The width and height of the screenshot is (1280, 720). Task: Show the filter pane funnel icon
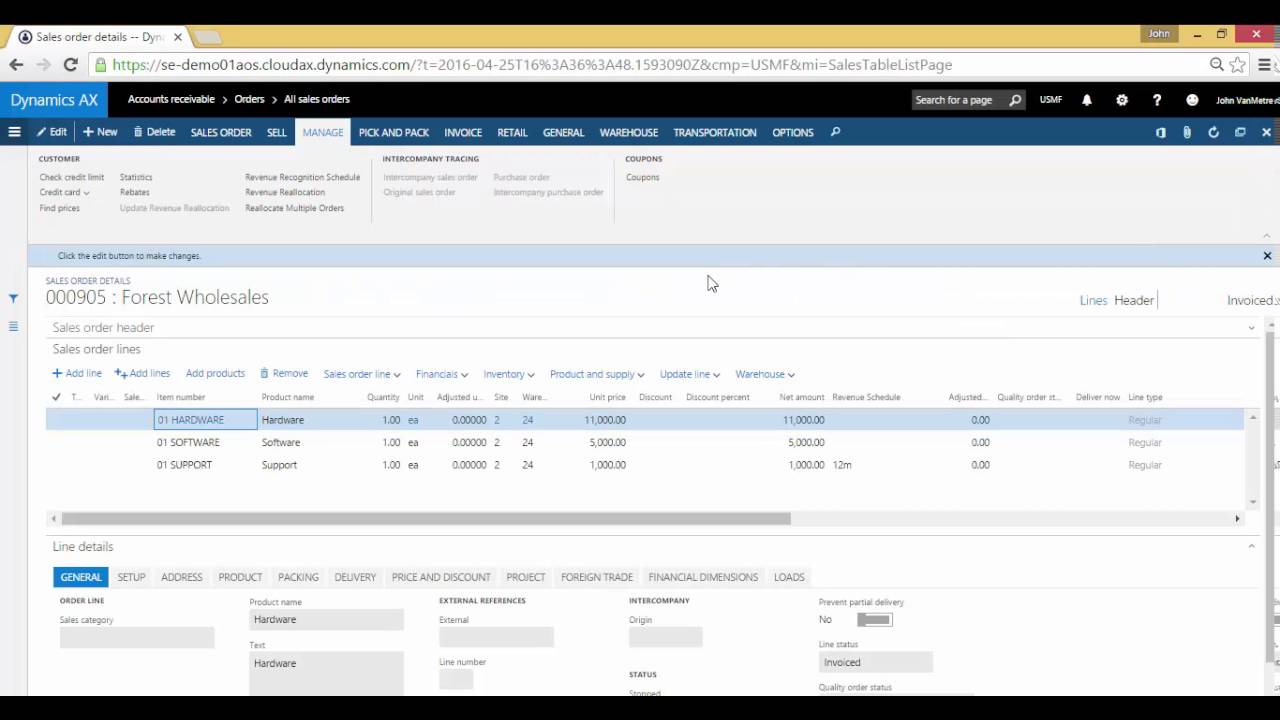pyautogui.click(x=13, y=298)
